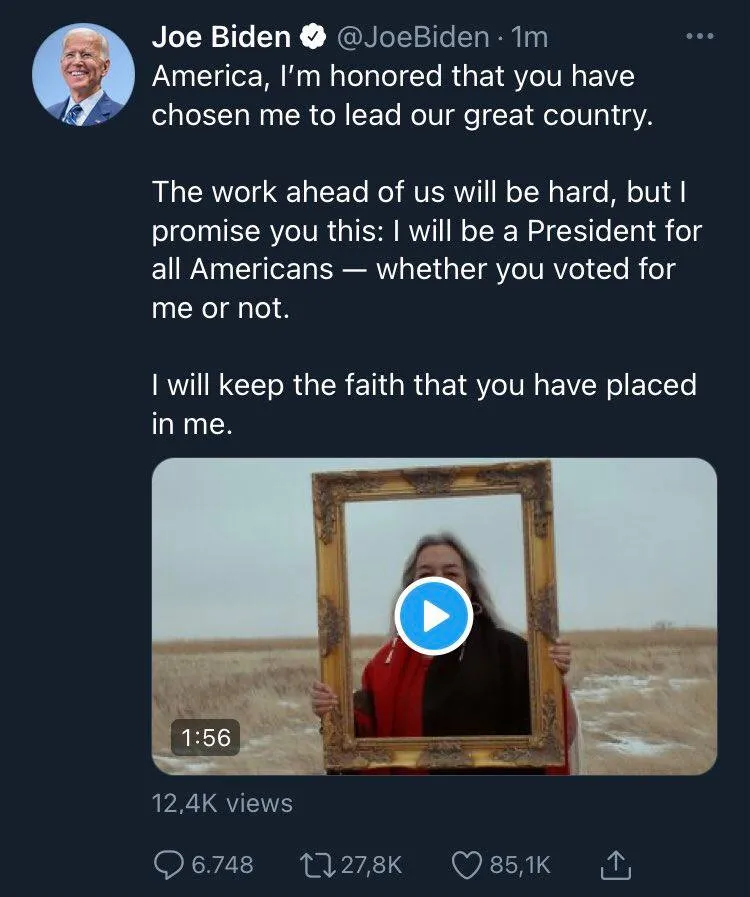This screenshot has width=750, height=897.
Task: Play the video with the blue play button
Action: coord(433,616)
